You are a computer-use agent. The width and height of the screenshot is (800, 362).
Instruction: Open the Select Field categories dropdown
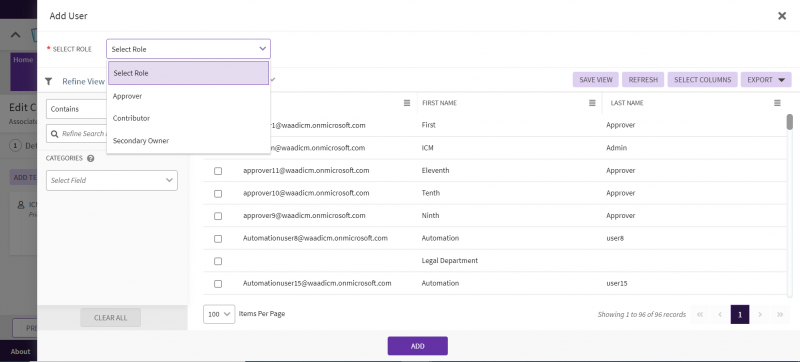click(112, 180)
